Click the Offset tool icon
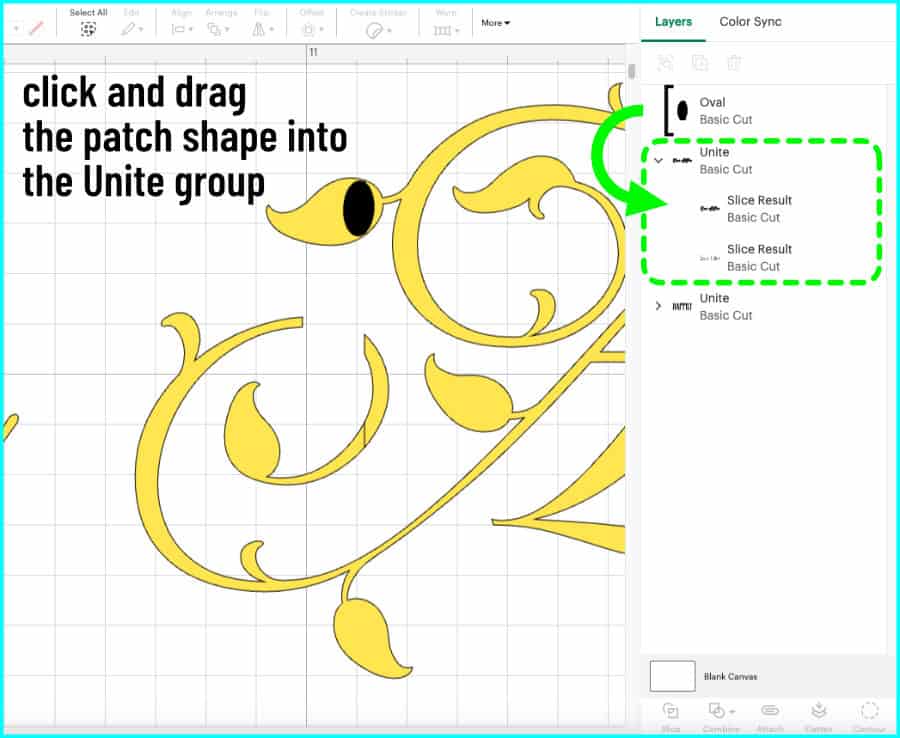 point(308,29)
